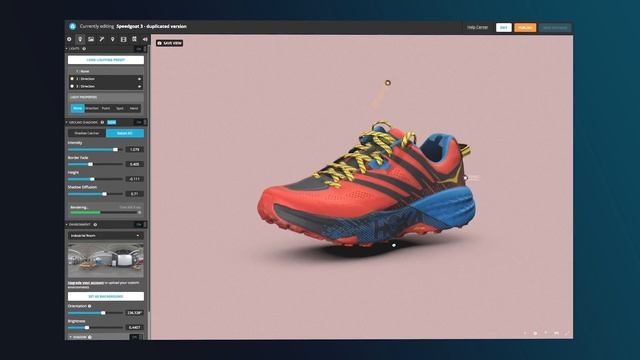The width and height of the screenshot is (640, 360).
Task: Toggle eye icon on 2 : Direction row
Action: (139, 79)
